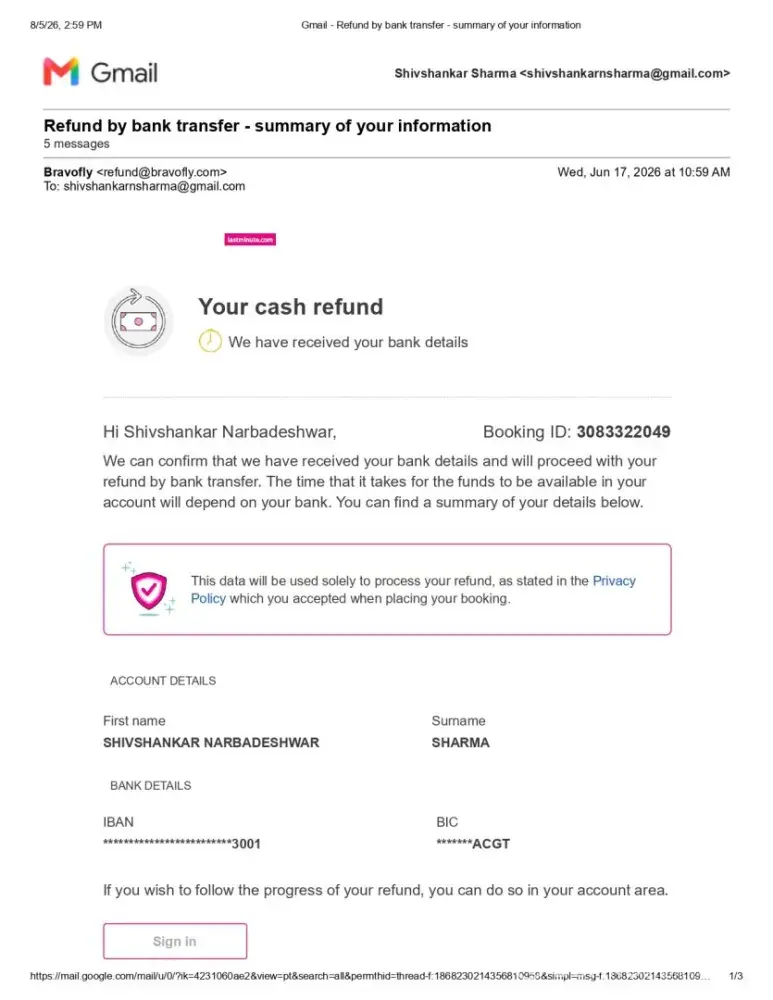Click the cash refund banknote icon
The width and height of the screenshot is (773, 1000).
138,321
